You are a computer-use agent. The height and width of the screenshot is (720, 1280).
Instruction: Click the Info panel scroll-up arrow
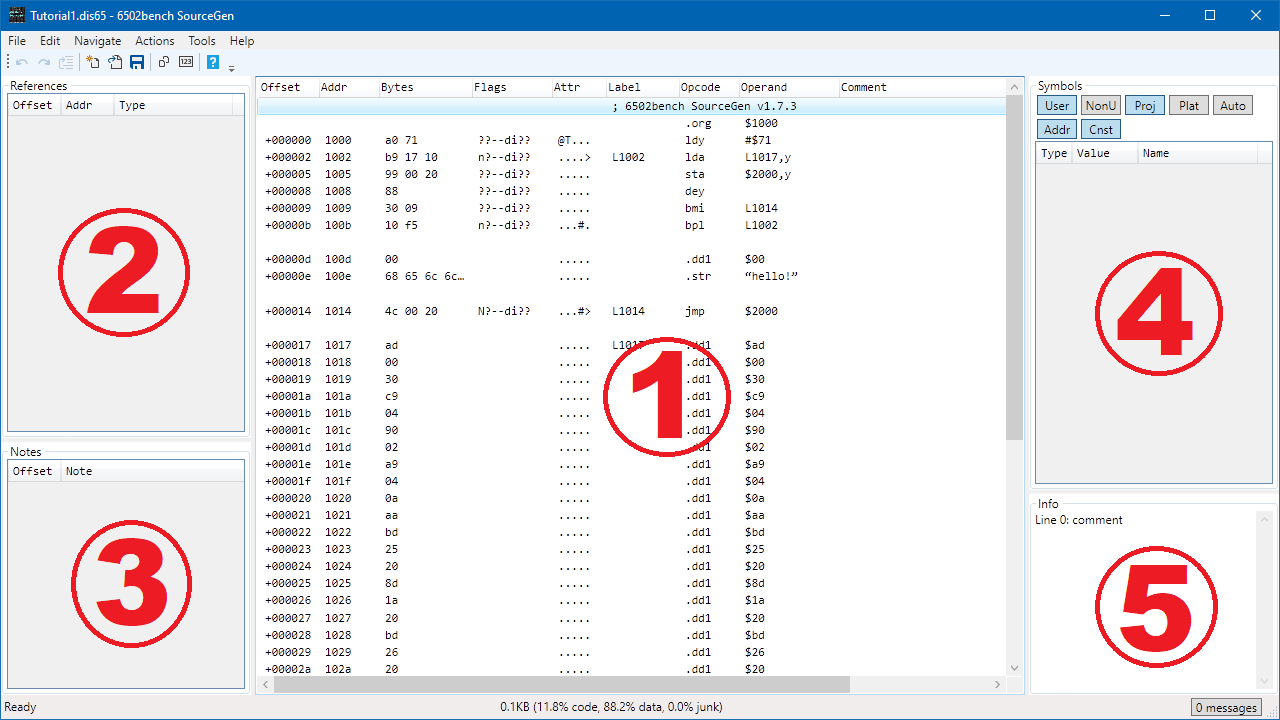[x=1265, y=520]
